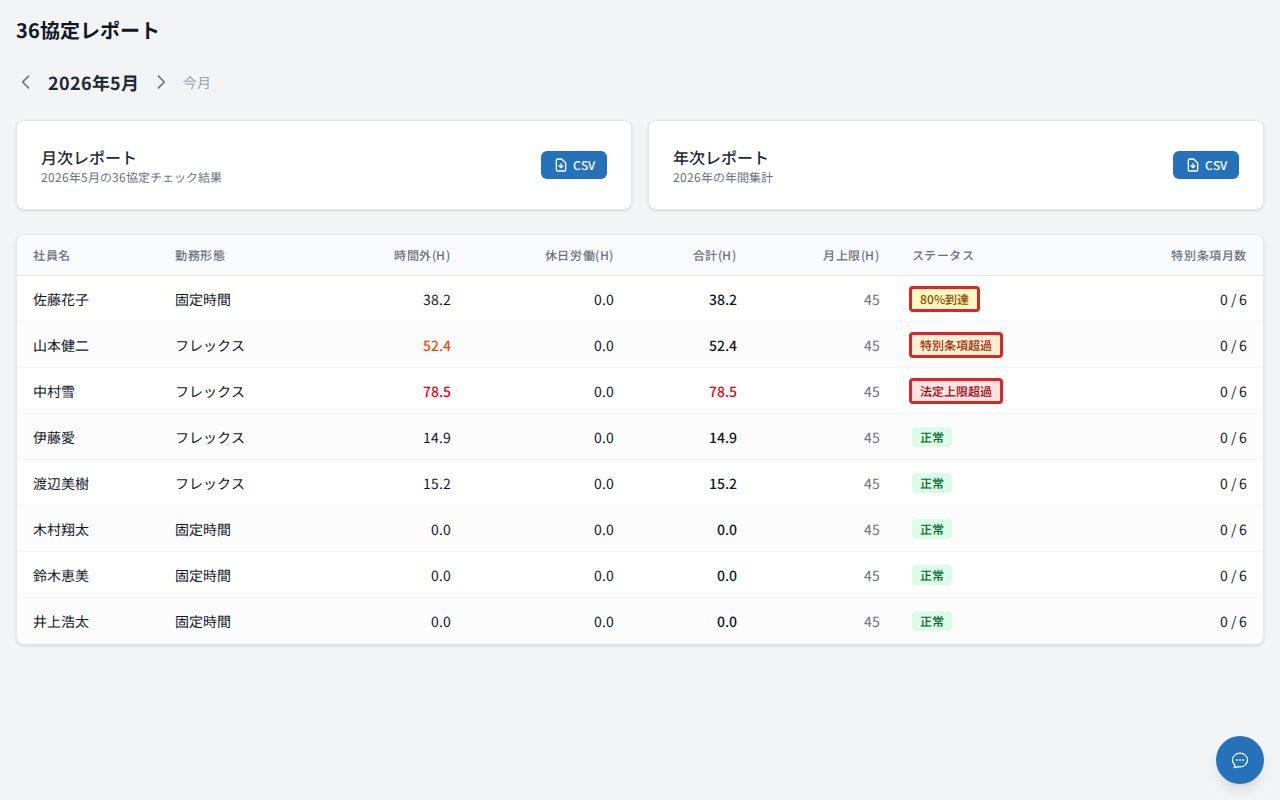
Task: Click orange overtime value 52.4
Action: click(437, 346)
